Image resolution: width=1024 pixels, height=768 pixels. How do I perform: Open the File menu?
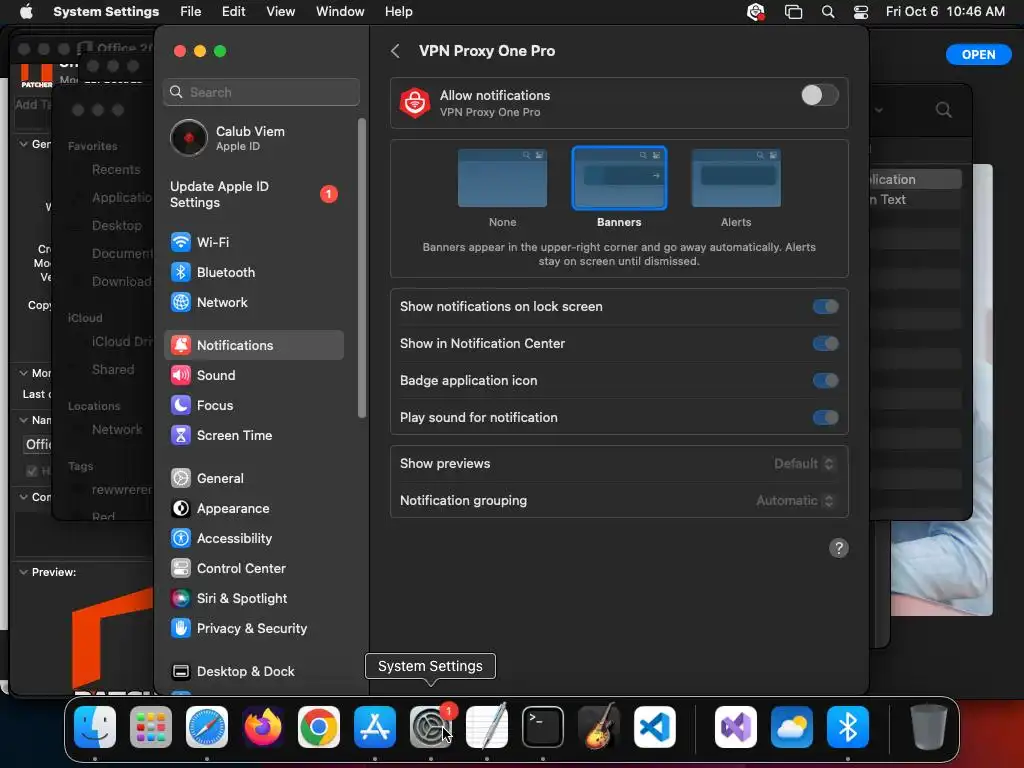tap(191, 12)
